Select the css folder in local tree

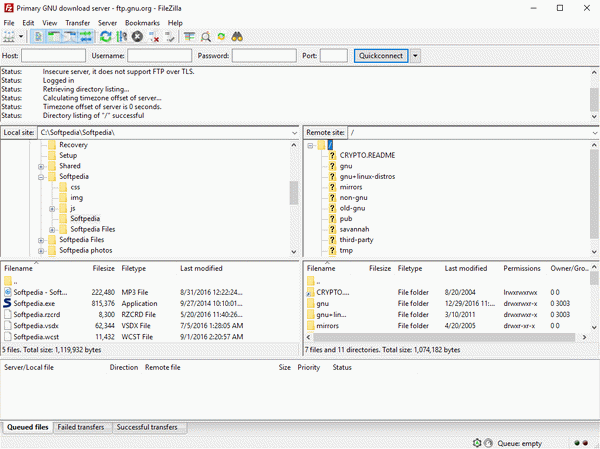pos(75,187)
